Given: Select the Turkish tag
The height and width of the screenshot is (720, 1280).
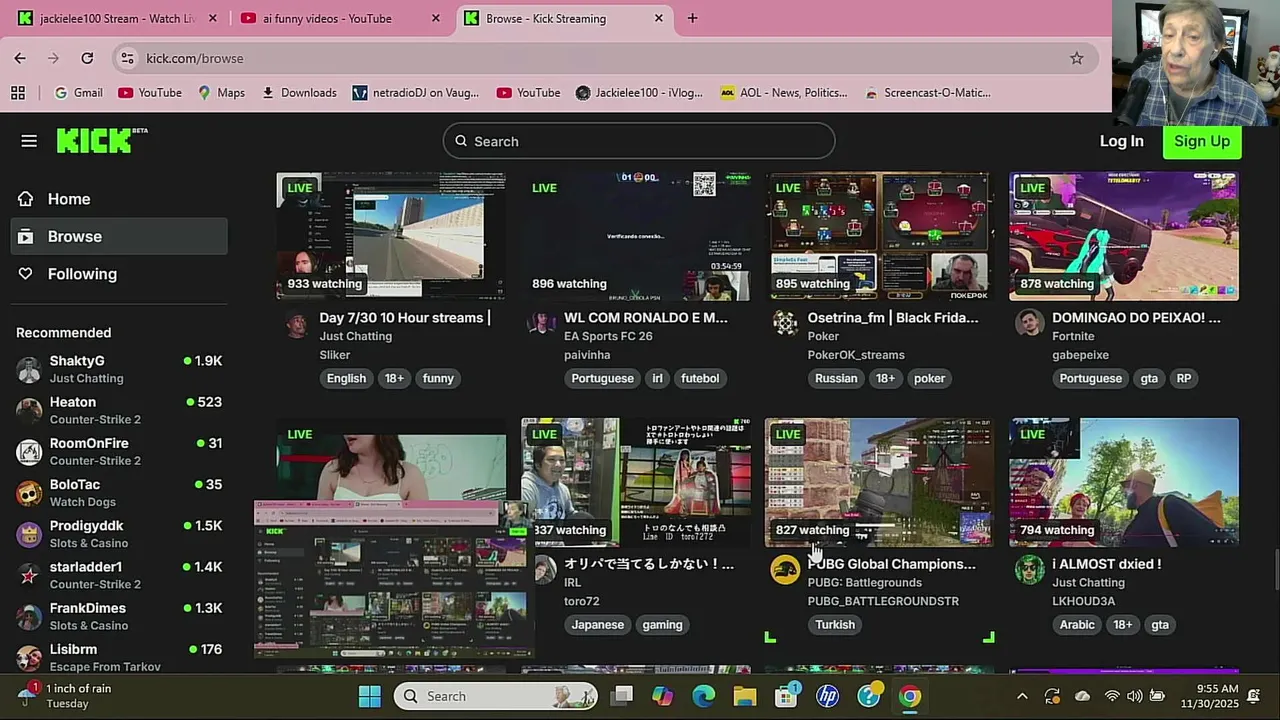Looking at the screenshot, I should [x=835, y=625].
